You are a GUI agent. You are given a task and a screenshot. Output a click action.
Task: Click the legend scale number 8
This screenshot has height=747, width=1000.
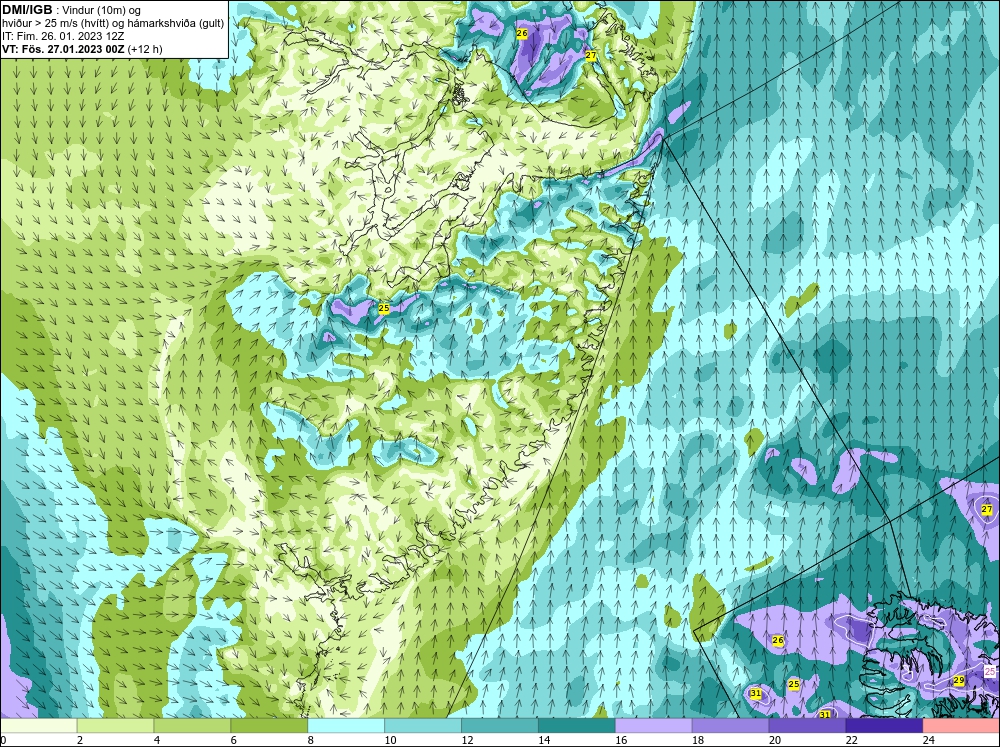pyautogui.click(x=311, y=740)
